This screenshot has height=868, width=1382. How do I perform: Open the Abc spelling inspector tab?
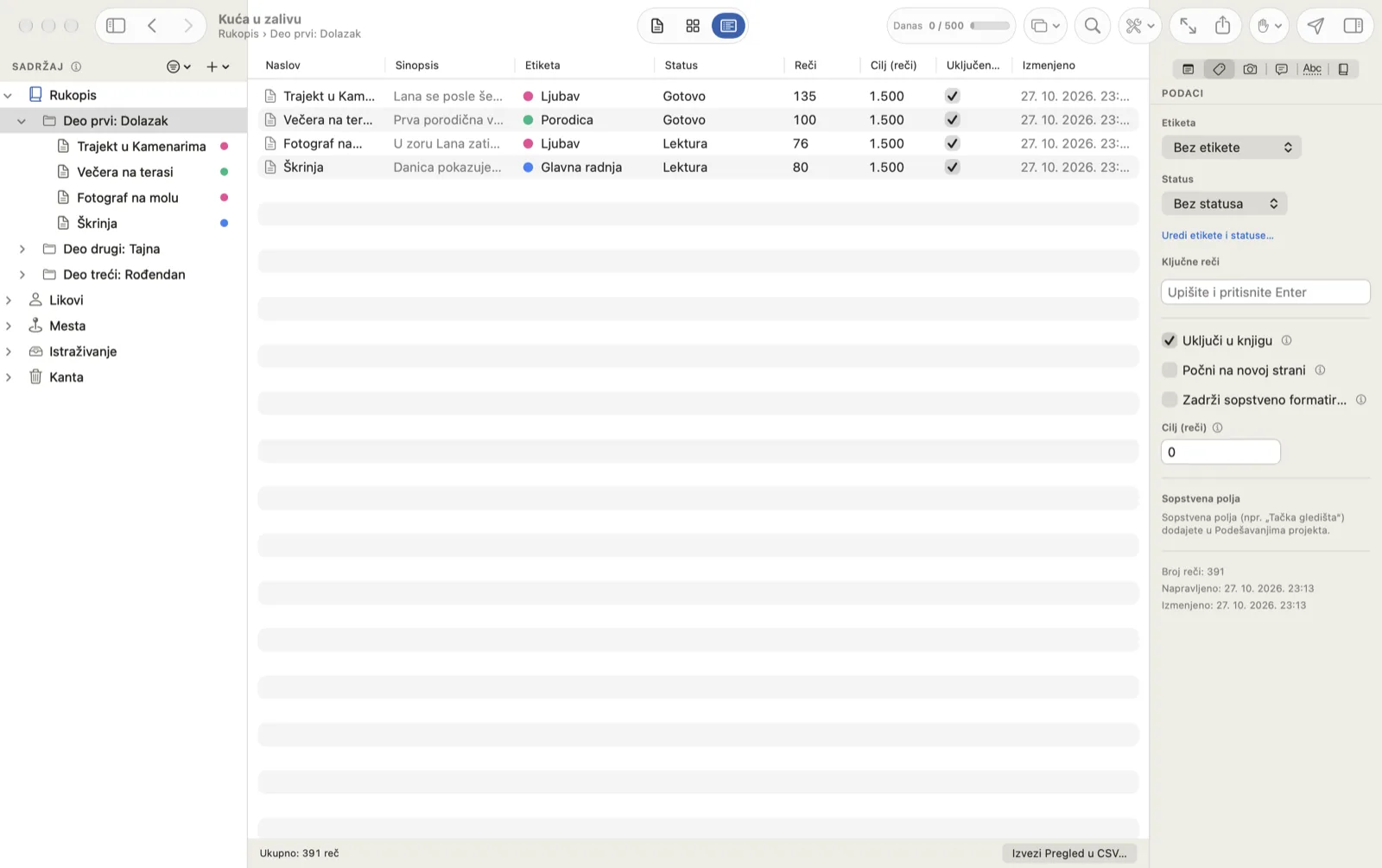[x=1312, y=69]
